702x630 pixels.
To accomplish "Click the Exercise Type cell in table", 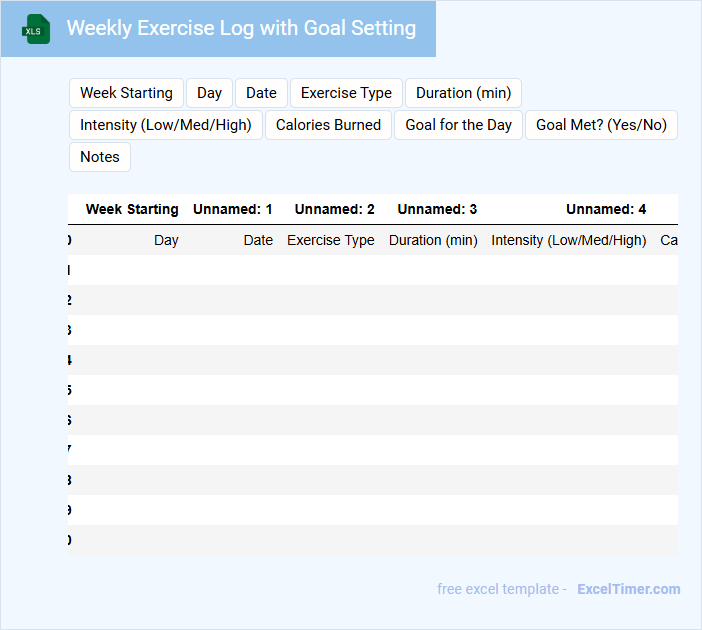I will pyautogui.click(x=331, y=240).
